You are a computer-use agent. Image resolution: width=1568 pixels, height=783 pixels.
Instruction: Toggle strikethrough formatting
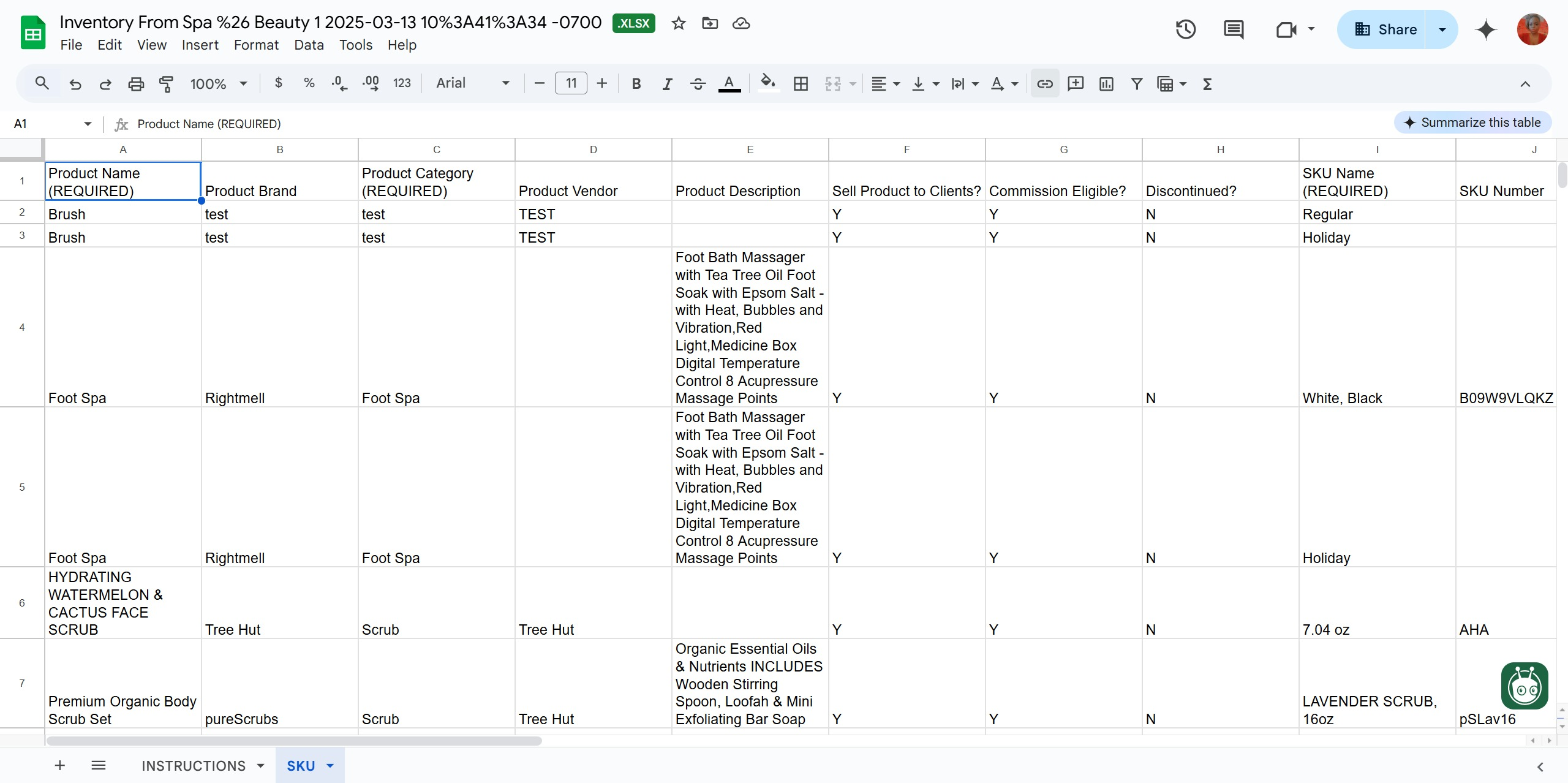click(698, 83)
